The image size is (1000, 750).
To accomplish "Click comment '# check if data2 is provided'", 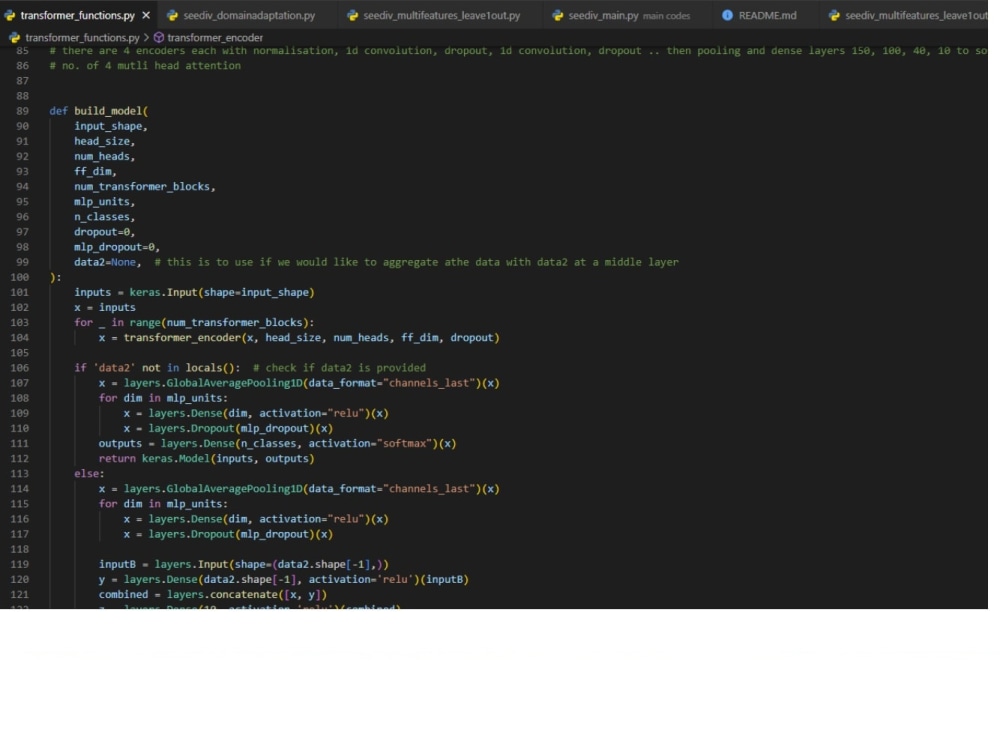I will point(339,368).
